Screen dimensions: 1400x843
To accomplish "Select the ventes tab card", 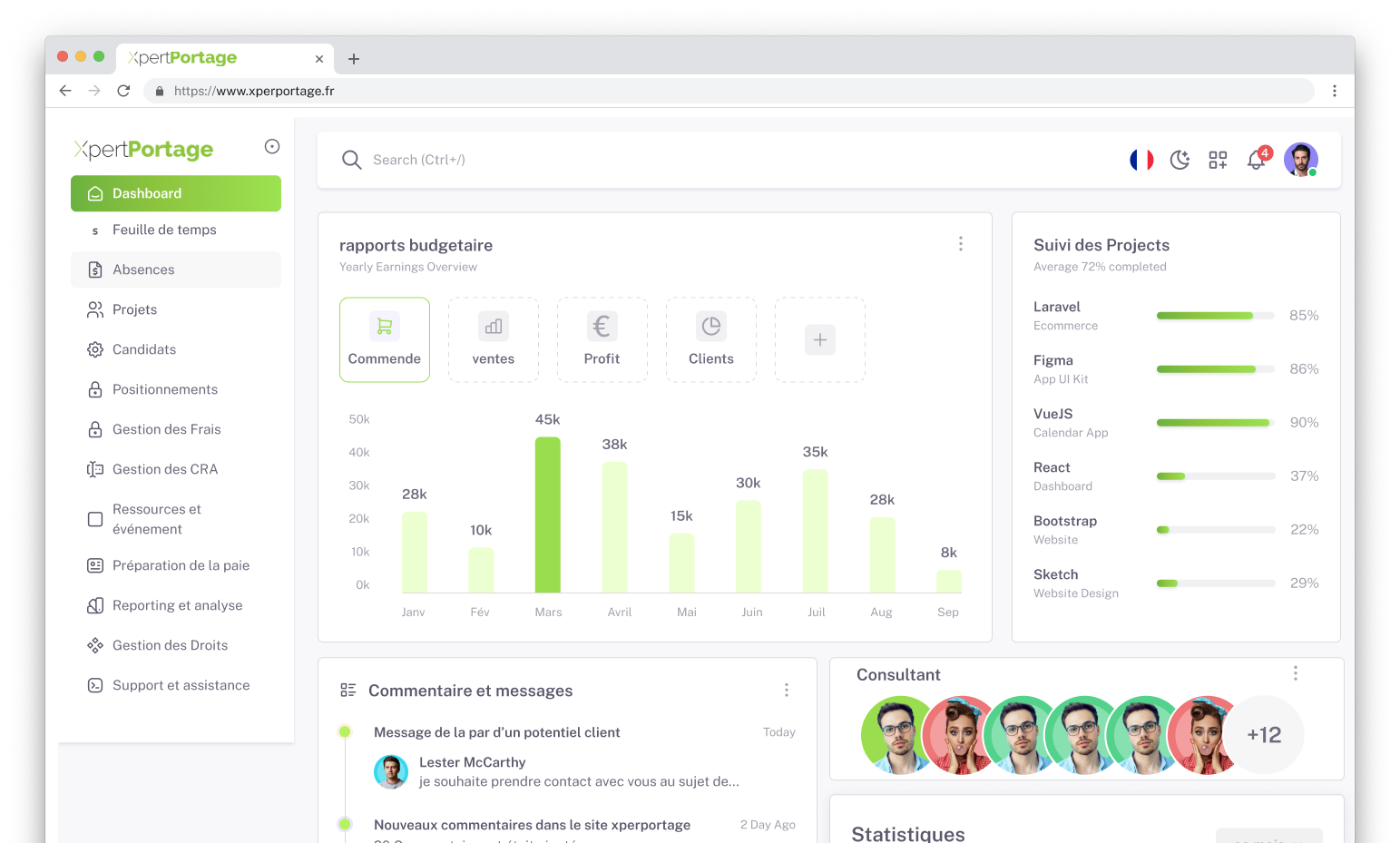I will tap(494, 339).
